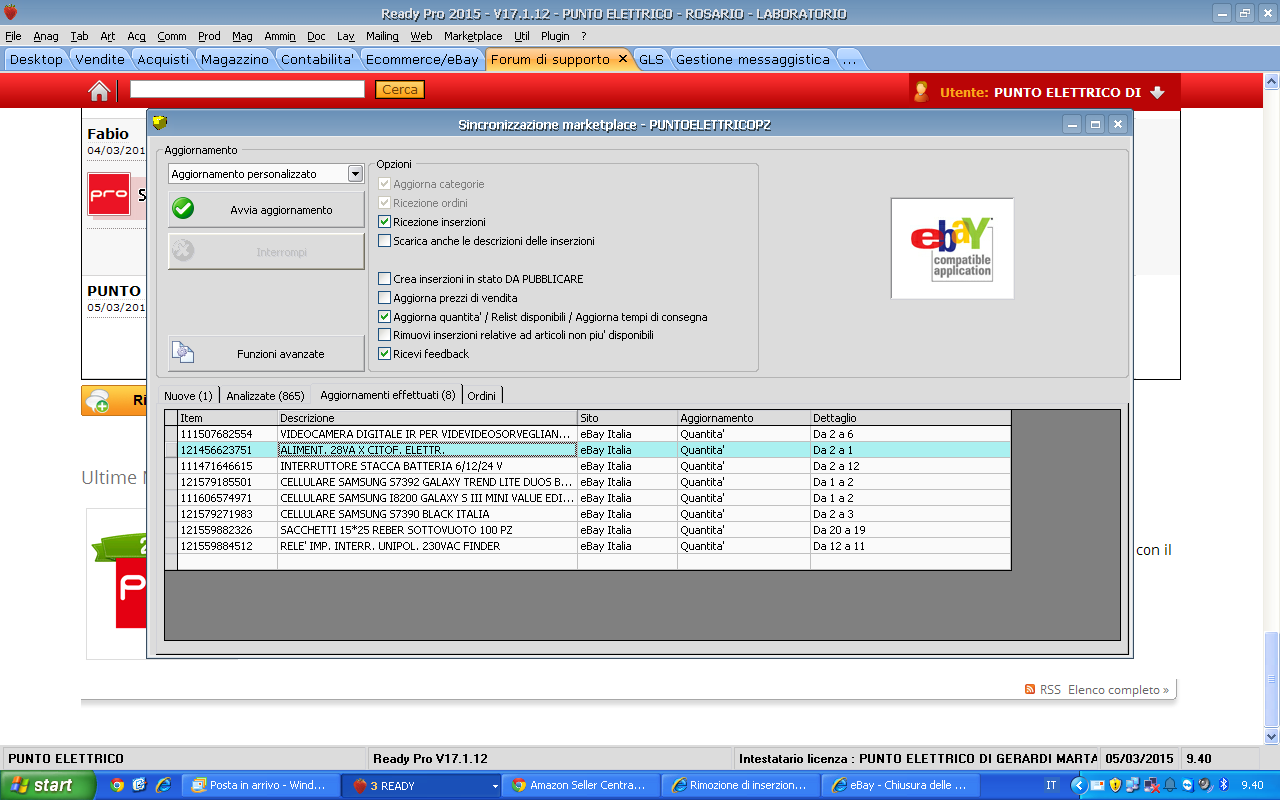
Task: Enable Aggiorna prezzi di vendita
Action: point(385,298)
